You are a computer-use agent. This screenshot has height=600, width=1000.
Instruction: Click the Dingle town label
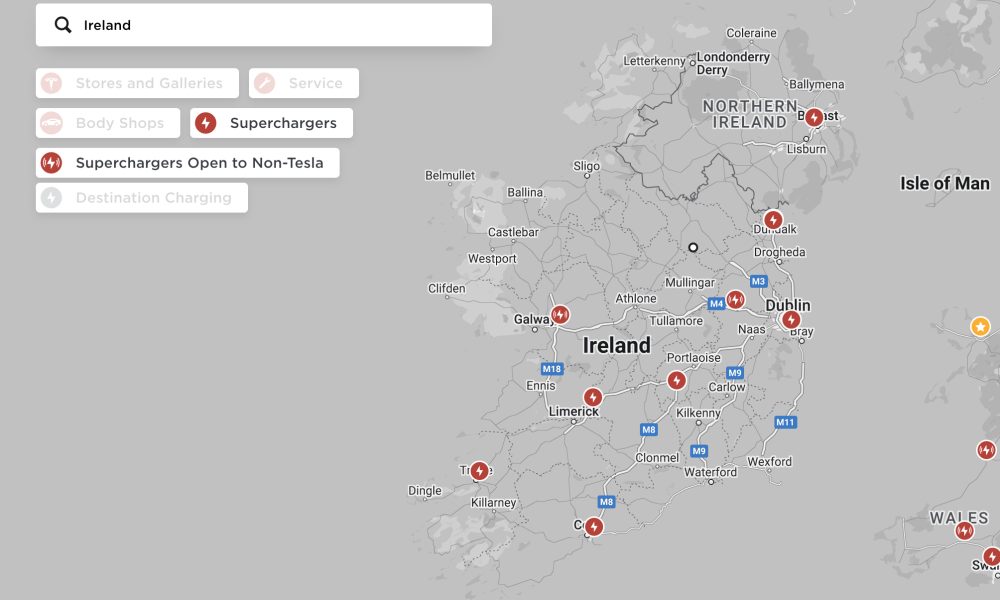pos(425,491)
